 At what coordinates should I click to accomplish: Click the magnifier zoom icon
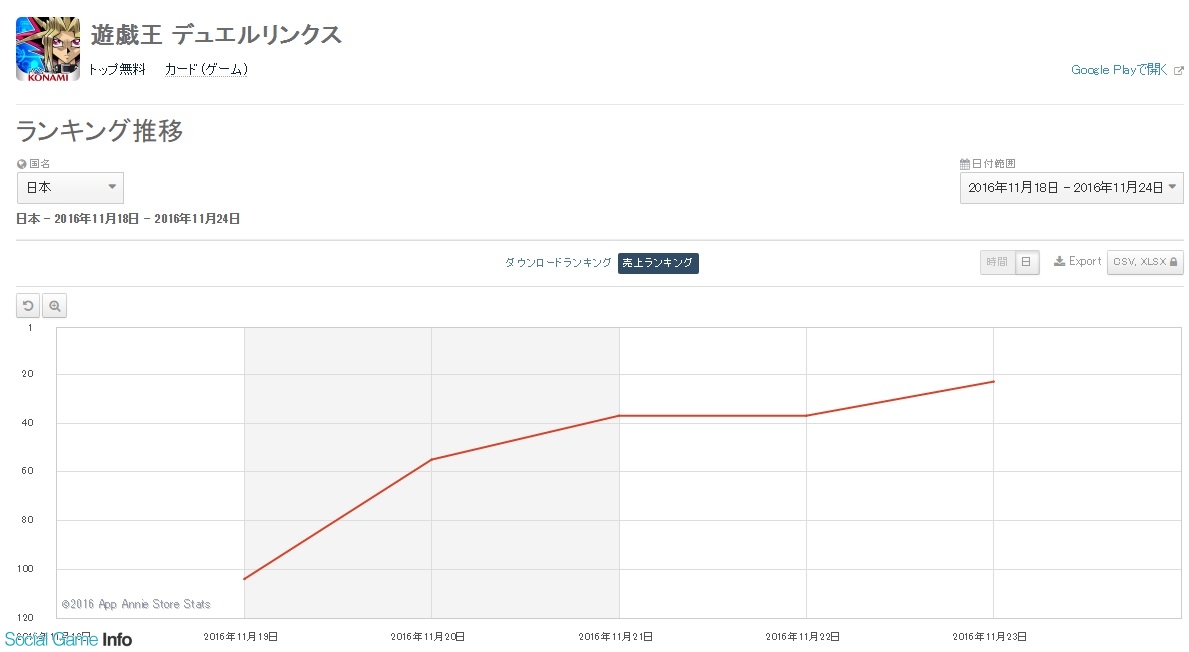(x=55, y=306)
